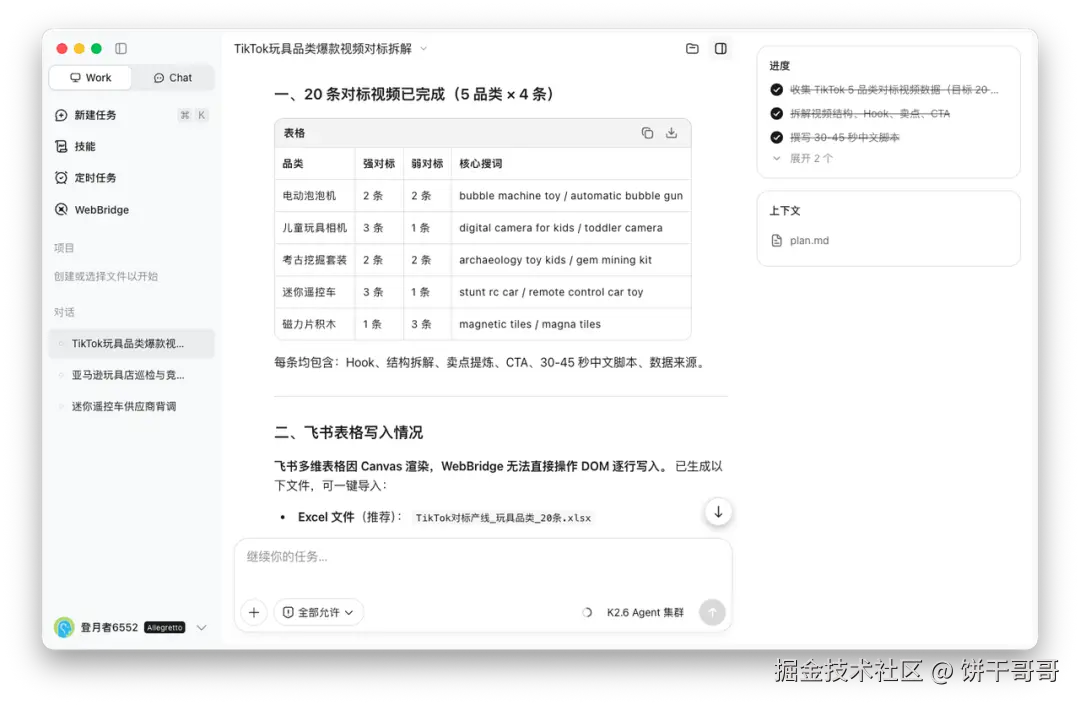Switch to the Work tab

tap(90, 78)
